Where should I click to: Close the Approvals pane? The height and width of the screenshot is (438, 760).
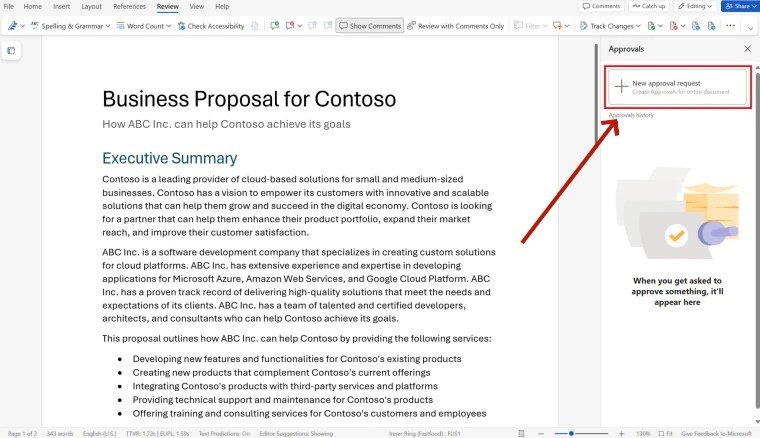tap(747, 48)
